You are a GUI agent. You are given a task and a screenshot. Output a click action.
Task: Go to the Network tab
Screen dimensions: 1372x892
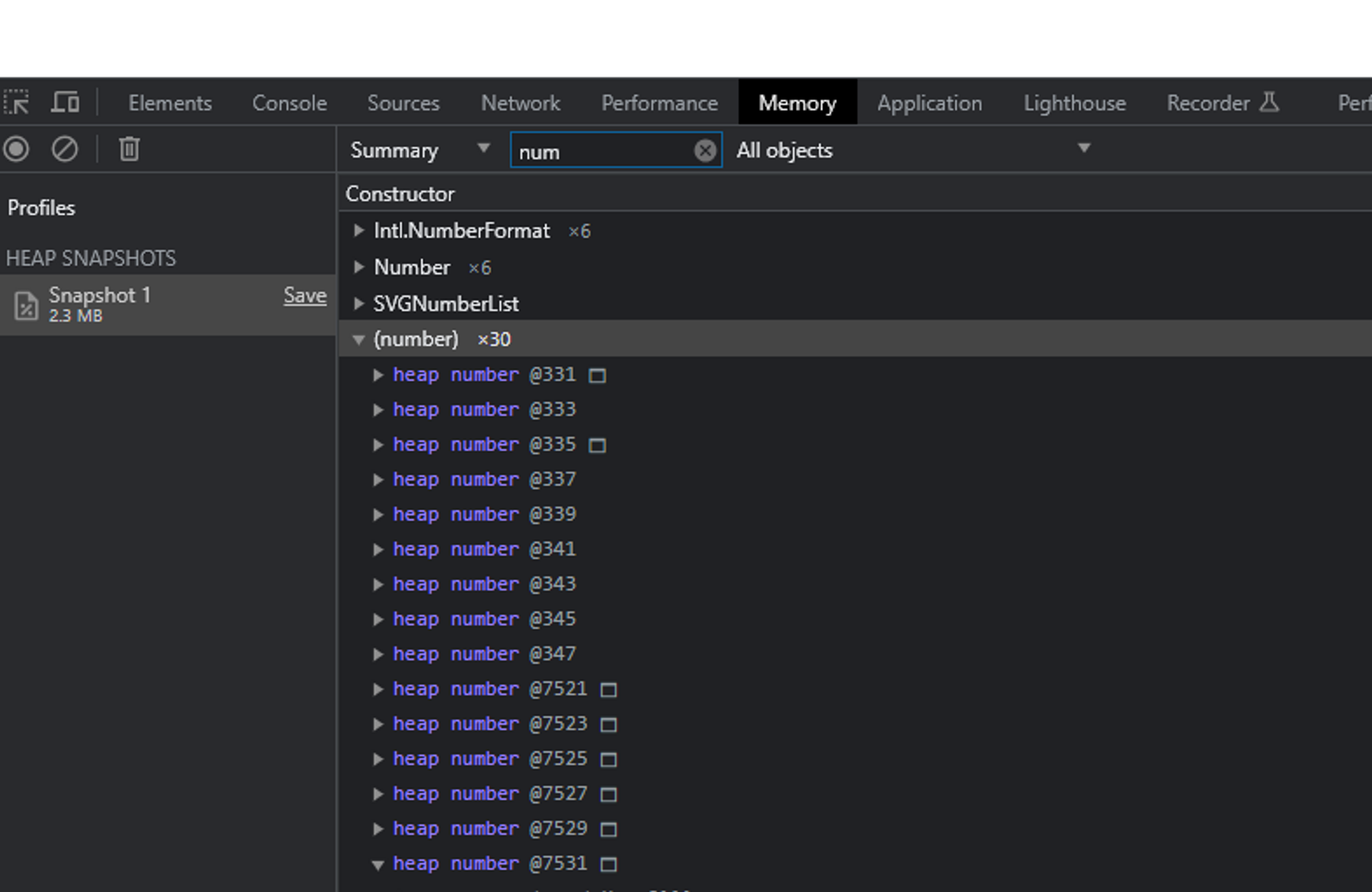coord(521,103)
